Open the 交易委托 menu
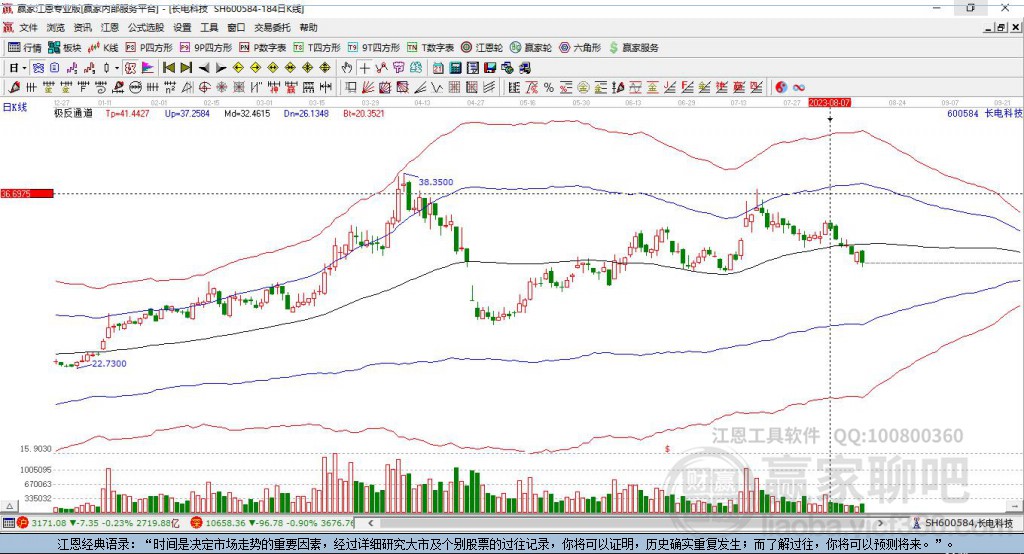 point(272,27)
